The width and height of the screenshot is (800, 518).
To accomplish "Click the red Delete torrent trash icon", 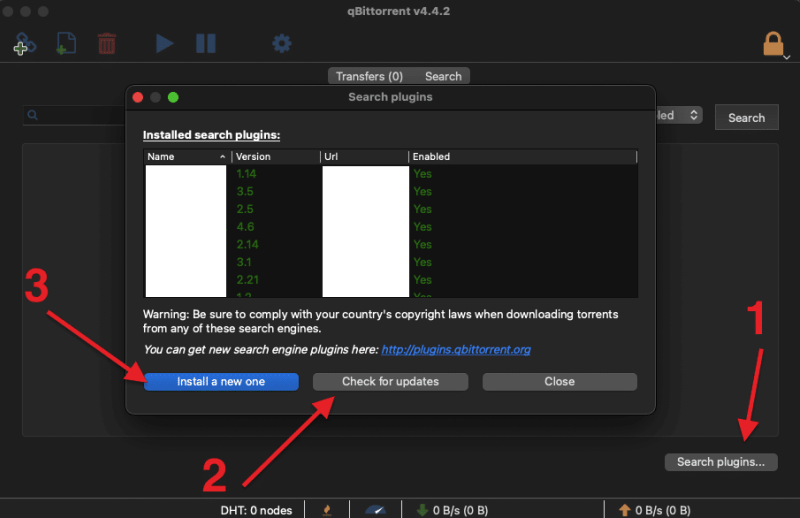I will [x=107, y=43].
